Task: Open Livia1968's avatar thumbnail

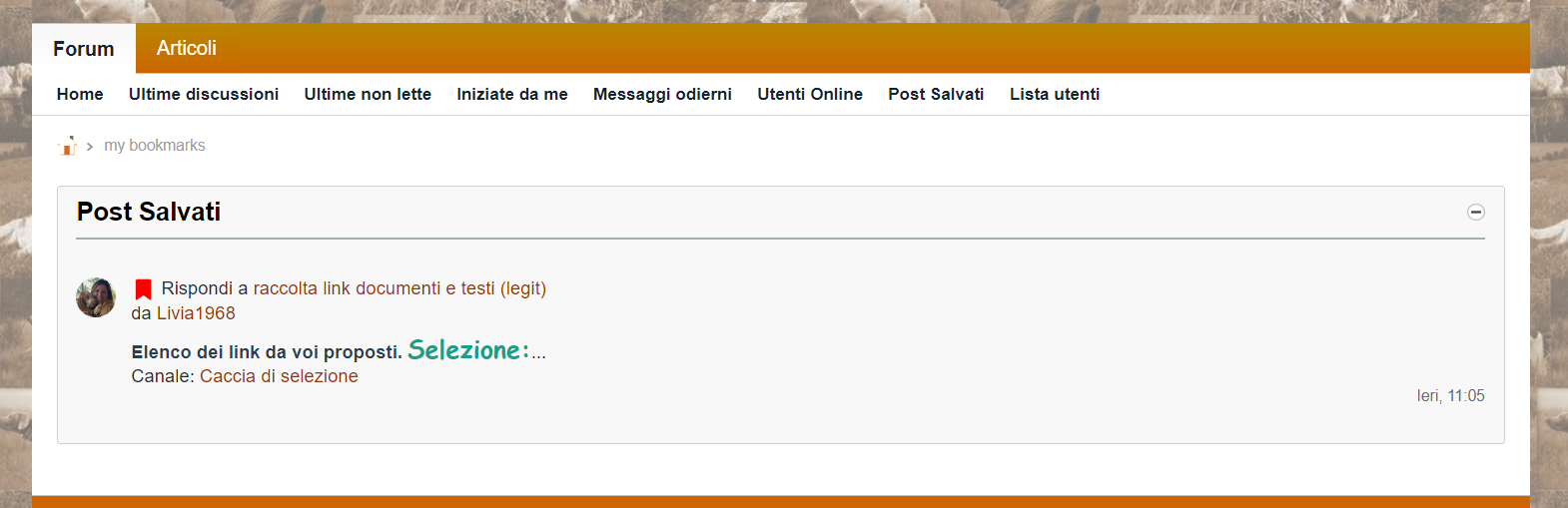Action: click(x=96, y=297)
